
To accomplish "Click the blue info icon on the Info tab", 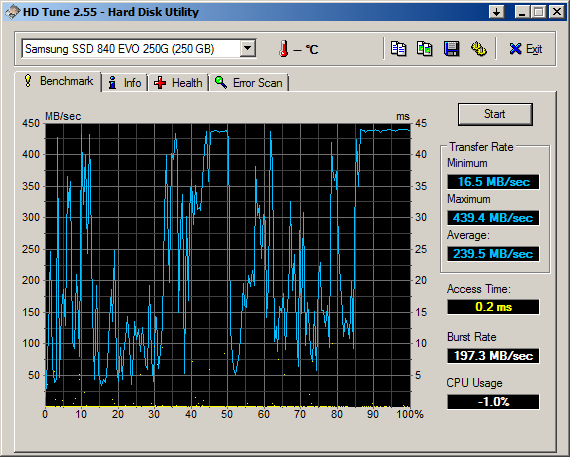I will point(113,83).
